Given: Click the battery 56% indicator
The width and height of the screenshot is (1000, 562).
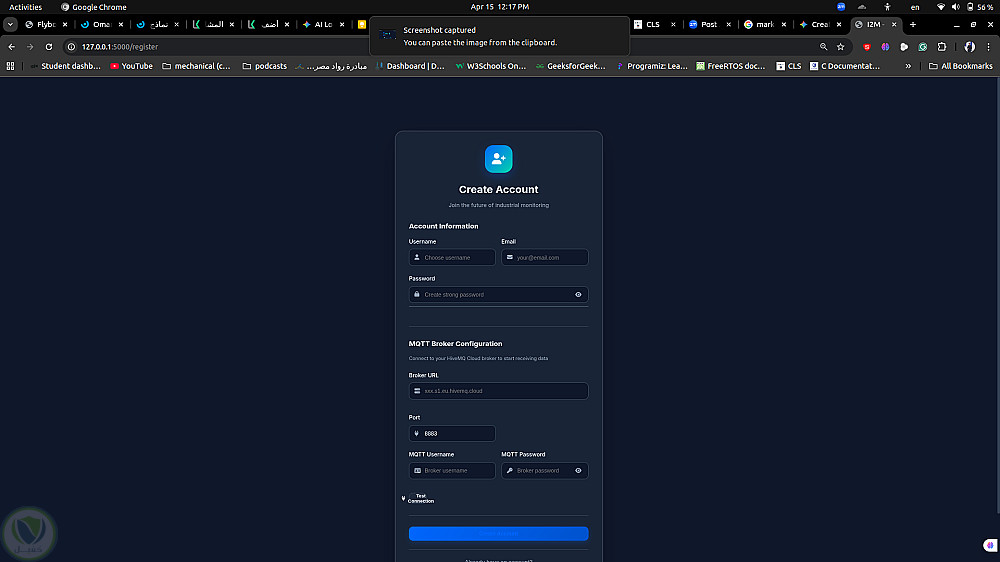Looking at the screenshot, I should coord(980,7).
